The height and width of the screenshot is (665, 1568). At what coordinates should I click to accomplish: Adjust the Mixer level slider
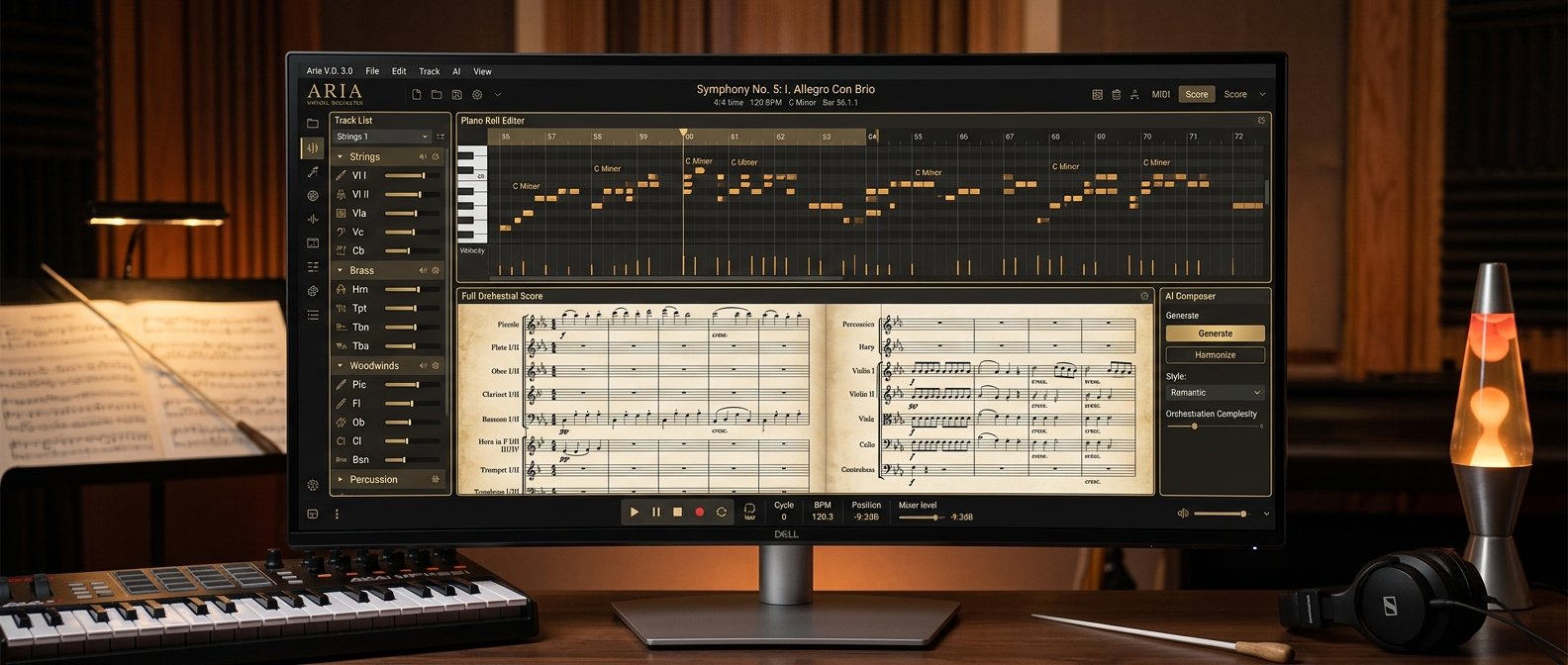click(922, 517)
